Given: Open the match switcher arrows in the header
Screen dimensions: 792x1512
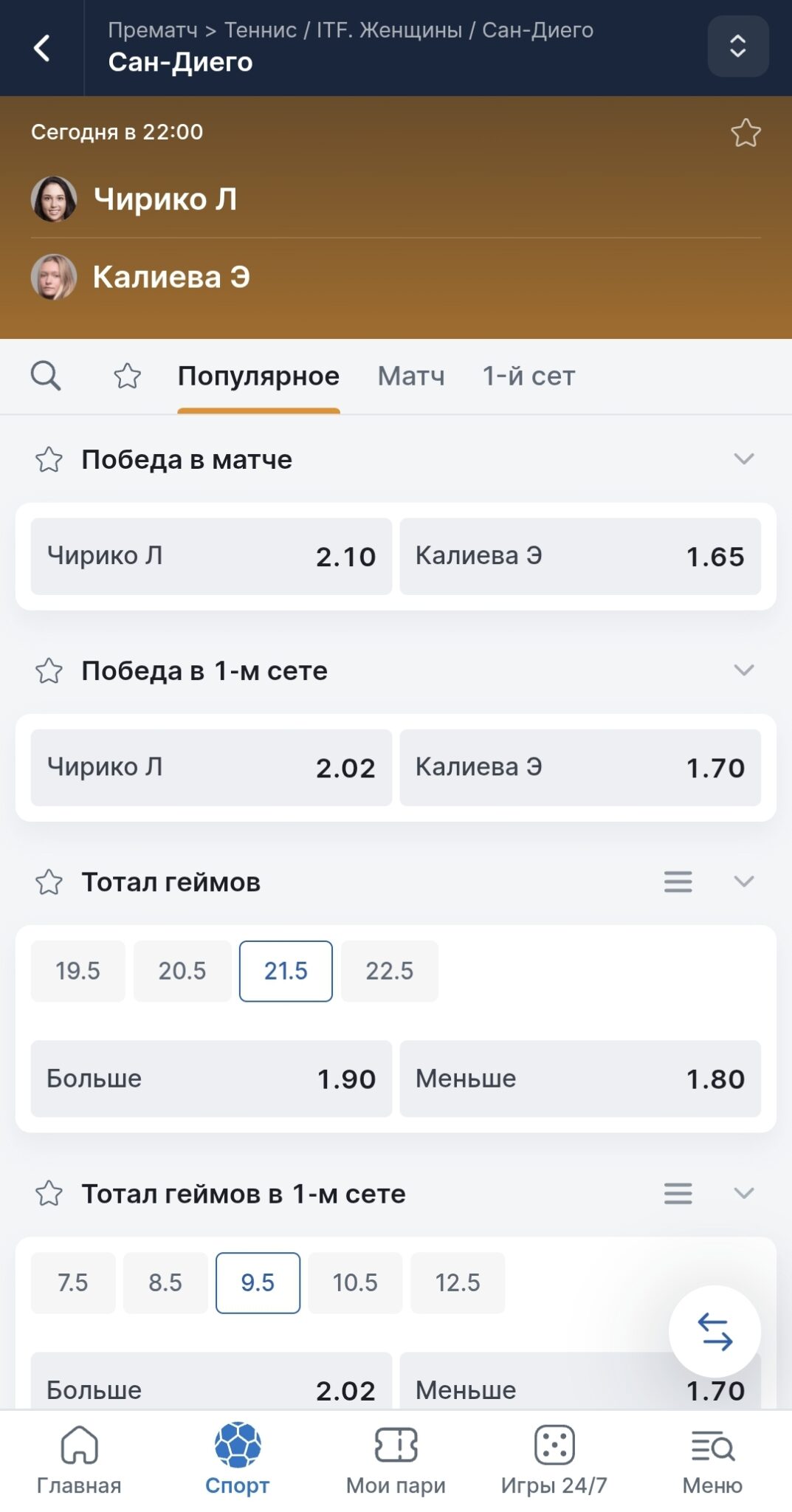Looking at the screenshot, I should point(737,47).
